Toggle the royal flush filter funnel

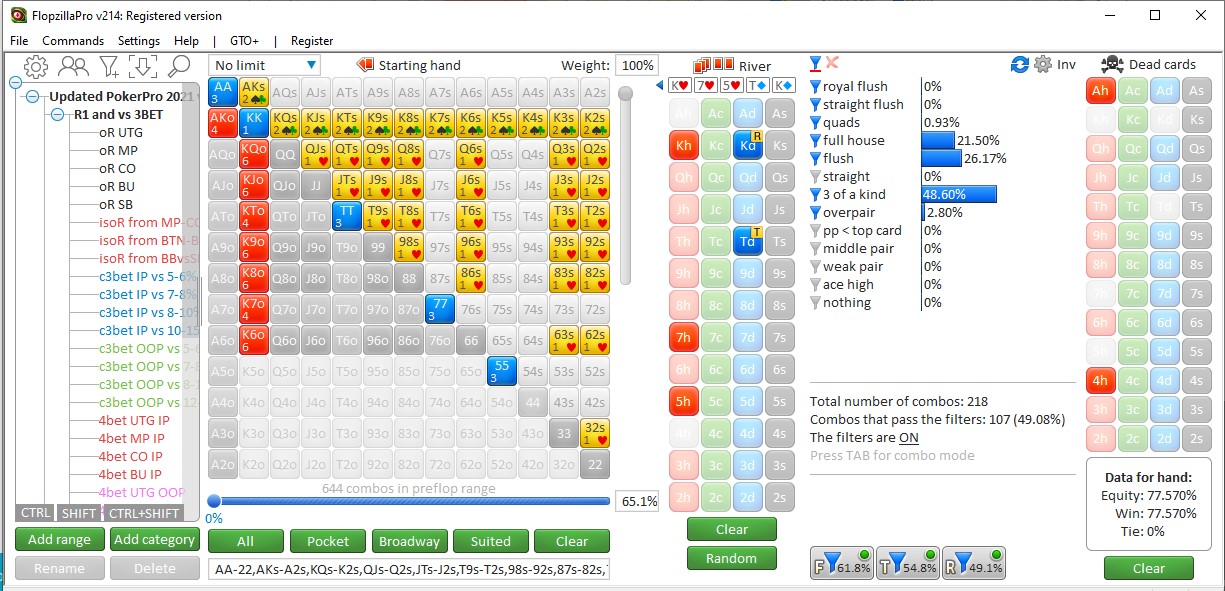[x=815, y=87]
